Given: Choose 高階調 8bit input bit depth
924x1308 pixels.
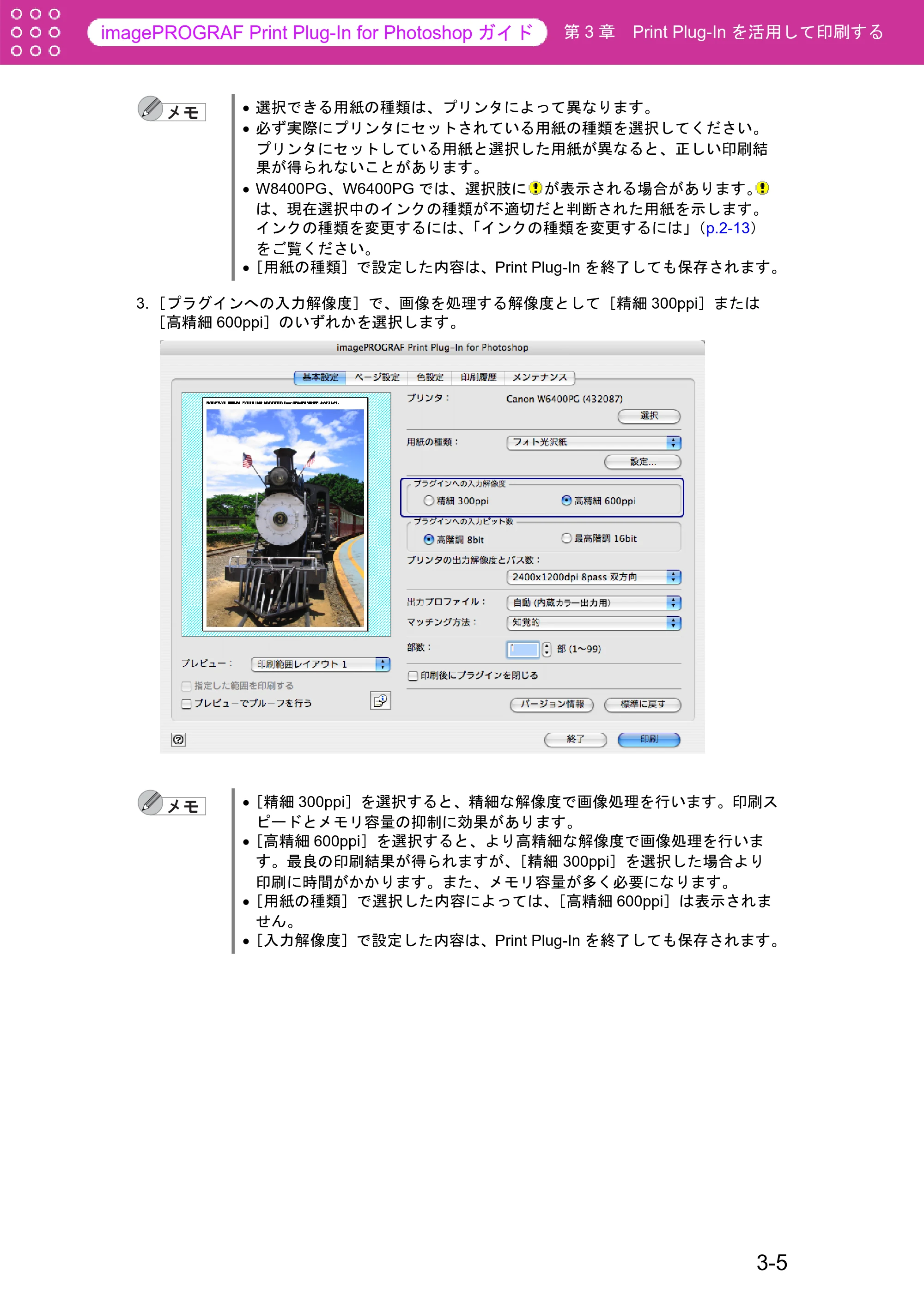Looking at the screenshot, I should tap(429, 539).
